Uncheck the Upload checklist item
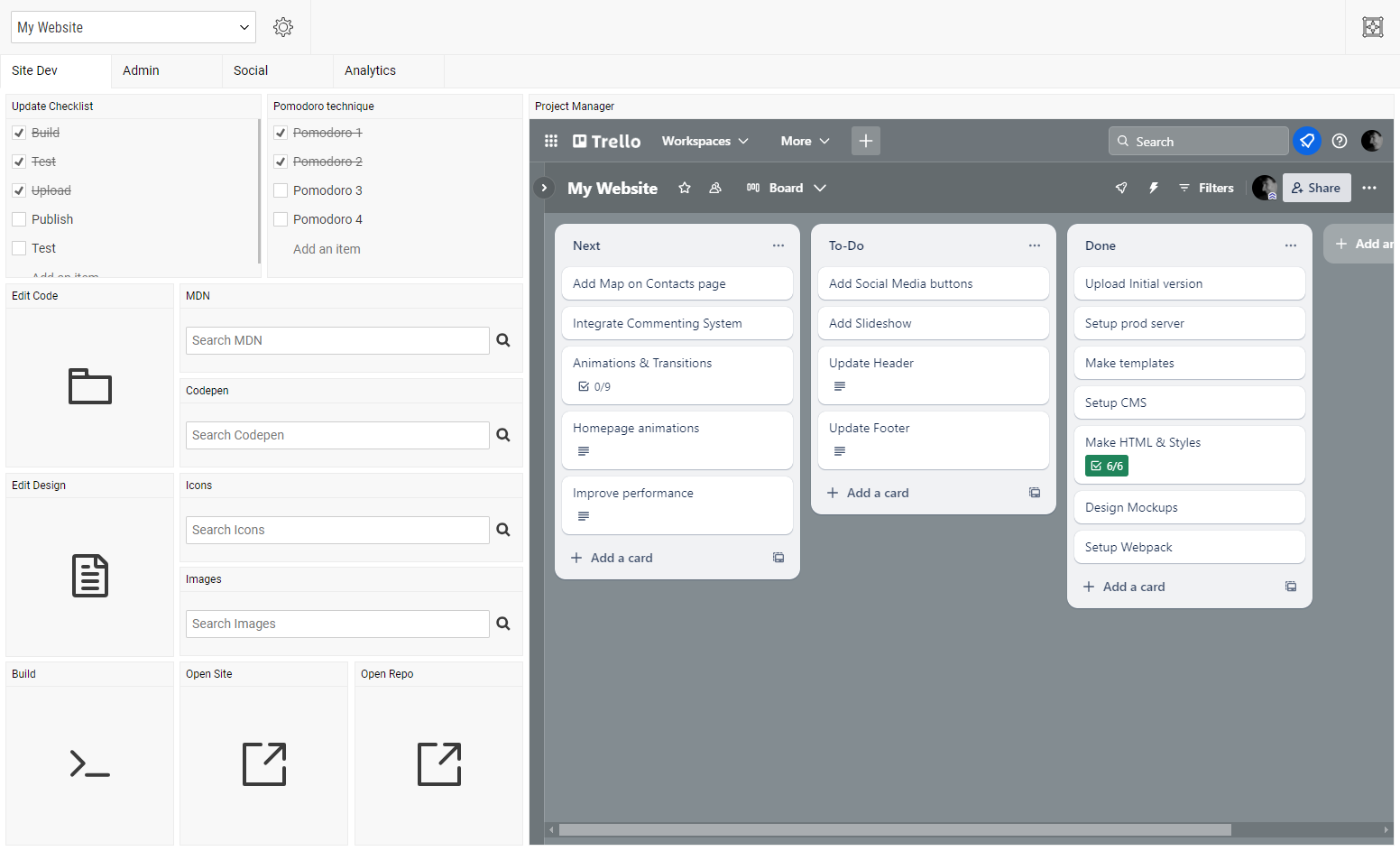1400x851 pixels. click(19, 190)
